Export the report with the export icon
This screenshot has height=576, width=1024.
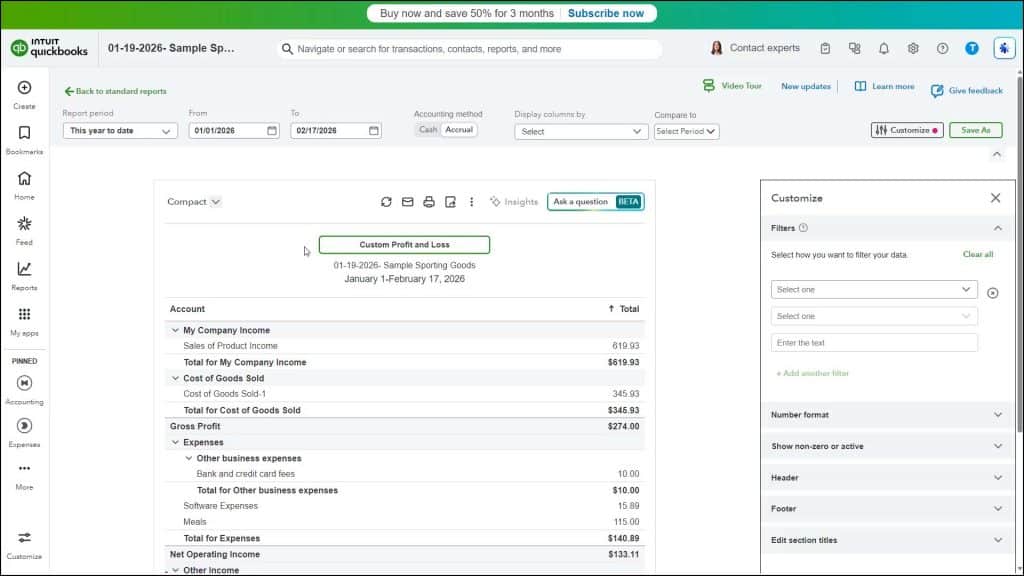coord(449,201)
